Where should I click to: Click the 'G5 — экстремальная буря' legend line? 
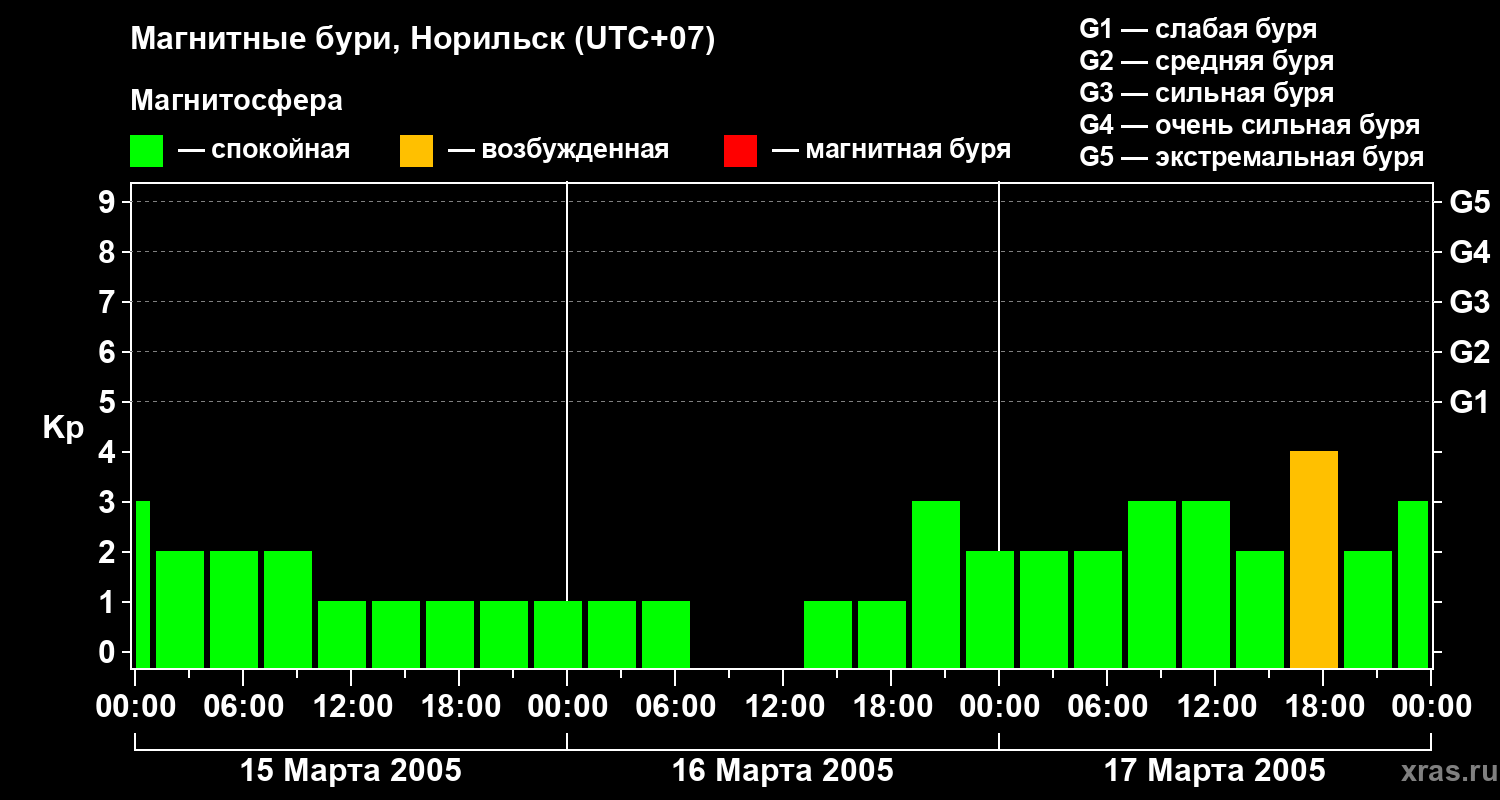tap(1252, 157)
